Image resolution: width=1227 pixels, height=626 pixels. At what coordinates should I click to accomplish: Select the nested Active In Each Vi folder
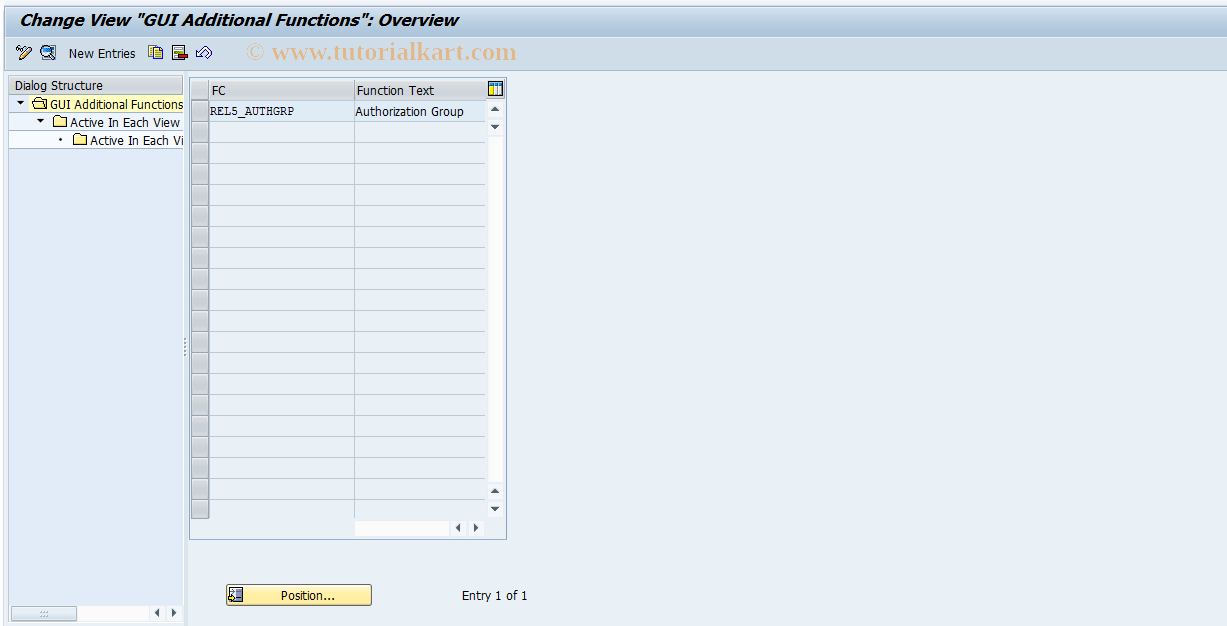click(x=128, y=140)
